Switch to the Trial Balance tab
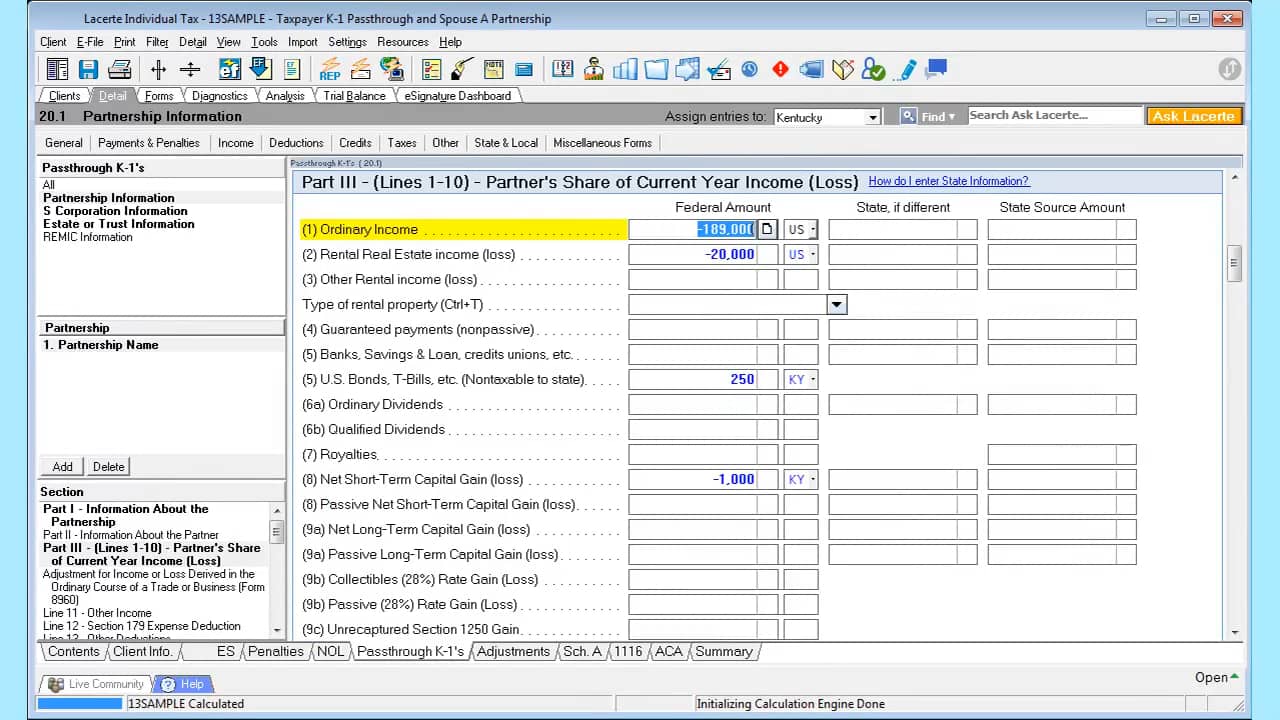 354,96
